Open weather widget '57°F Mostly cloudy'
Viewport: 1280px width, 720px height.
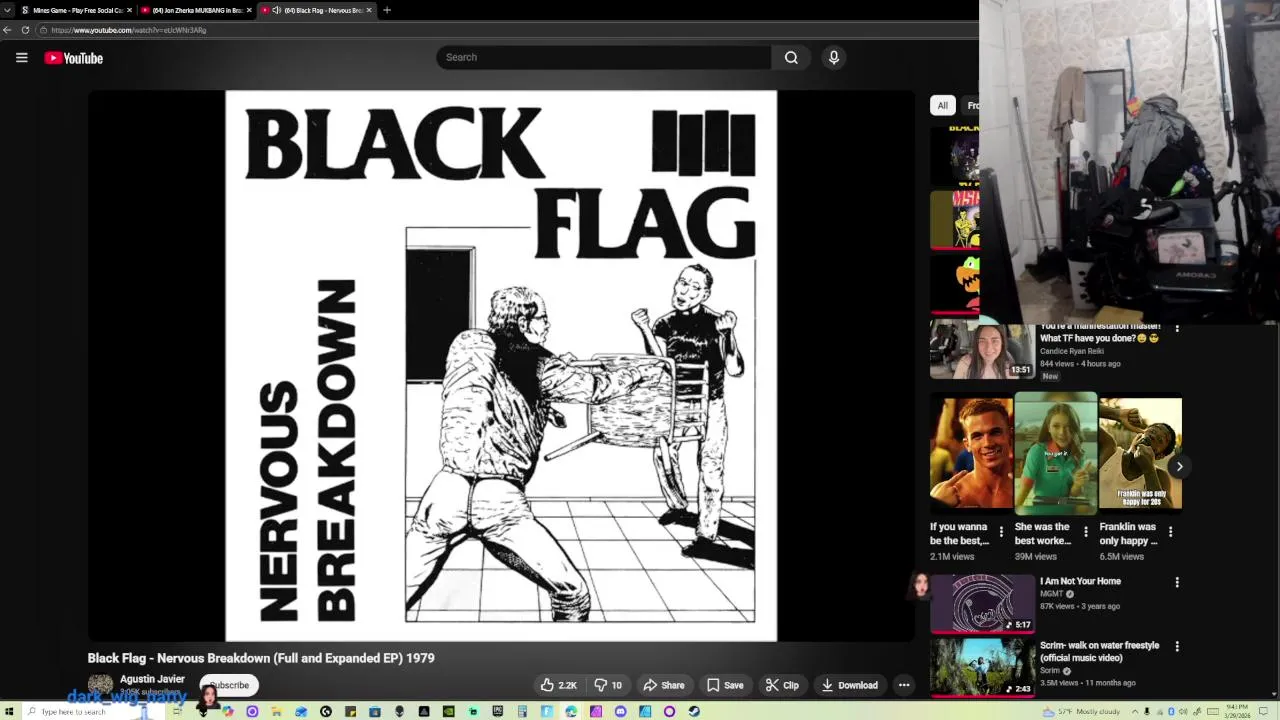(1082, 712)
